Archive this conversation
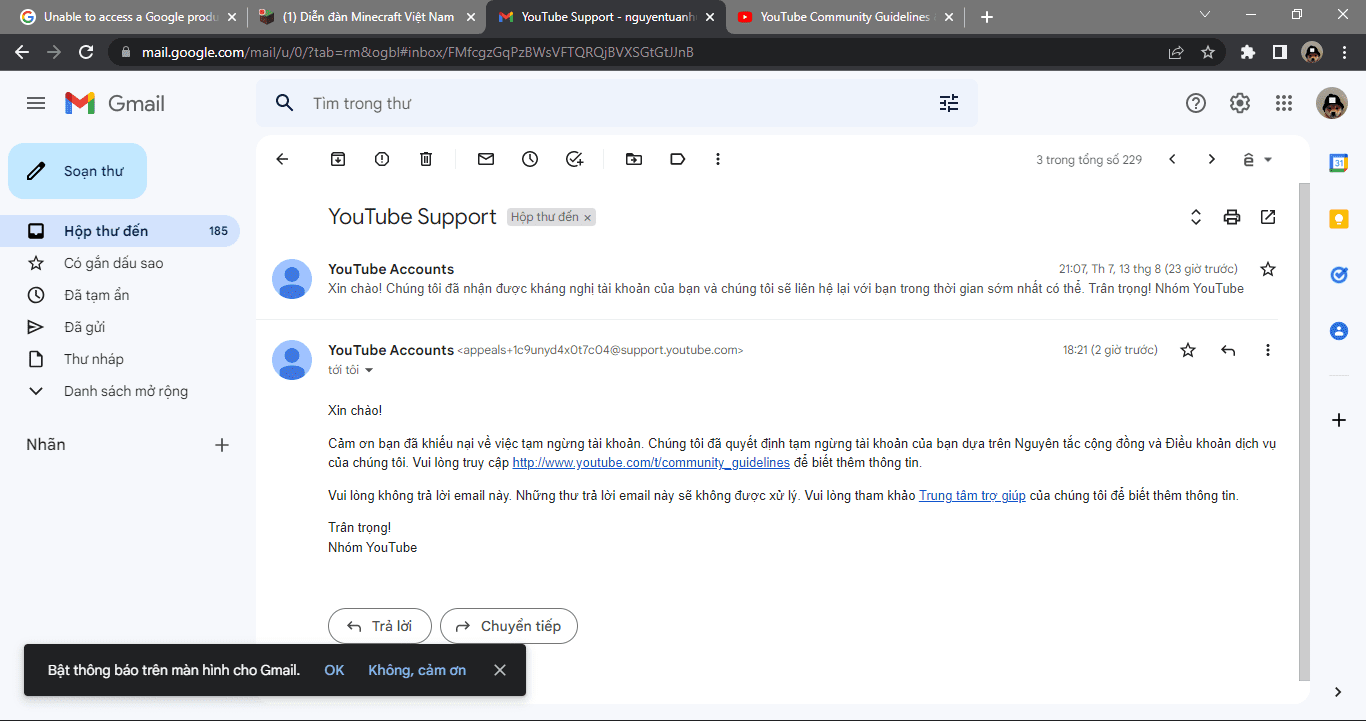This screenshot has height=721, width=1366. (x=338, y=159)
